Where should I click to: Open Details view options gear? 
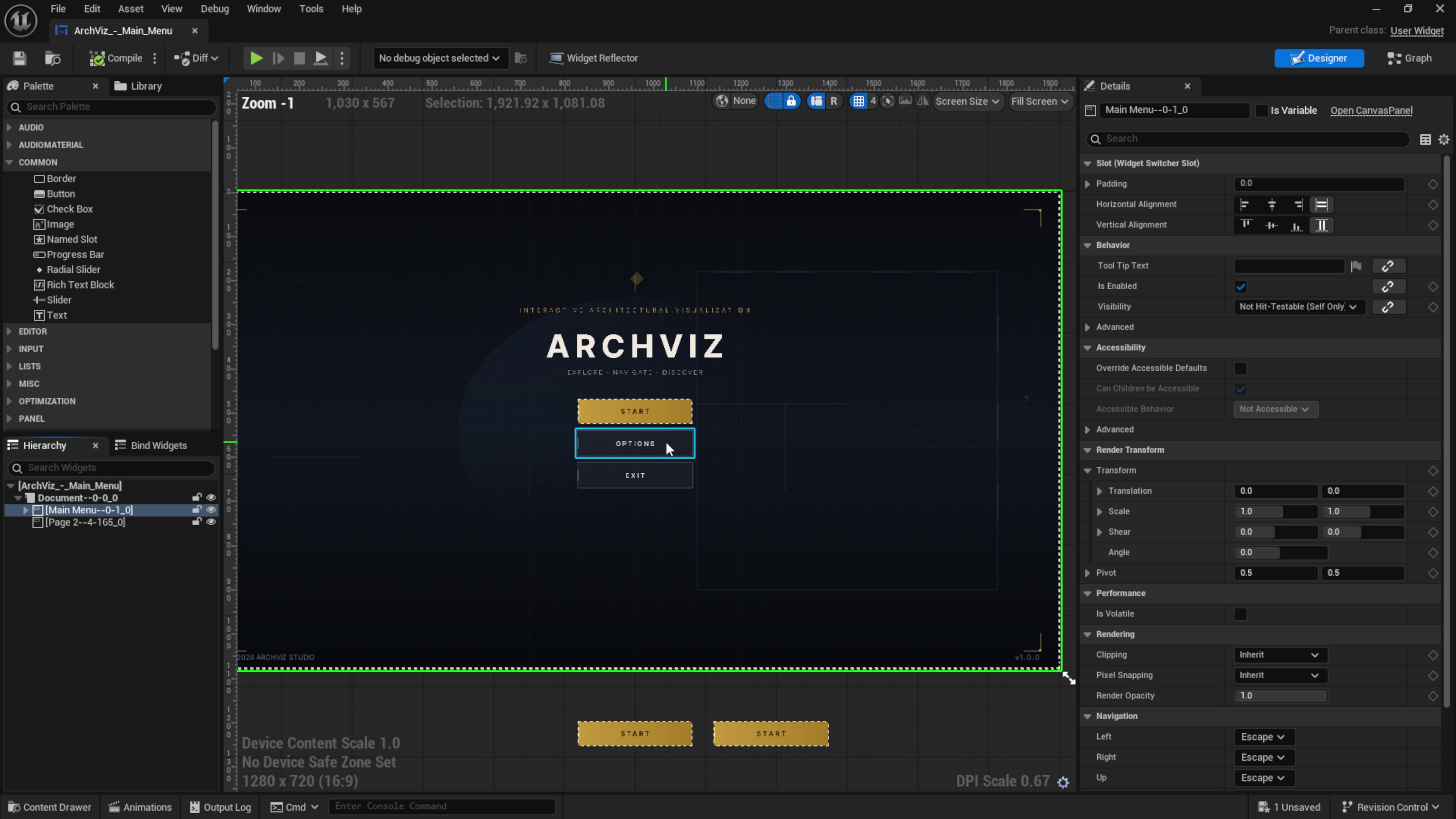click(x=1444, y=139)
